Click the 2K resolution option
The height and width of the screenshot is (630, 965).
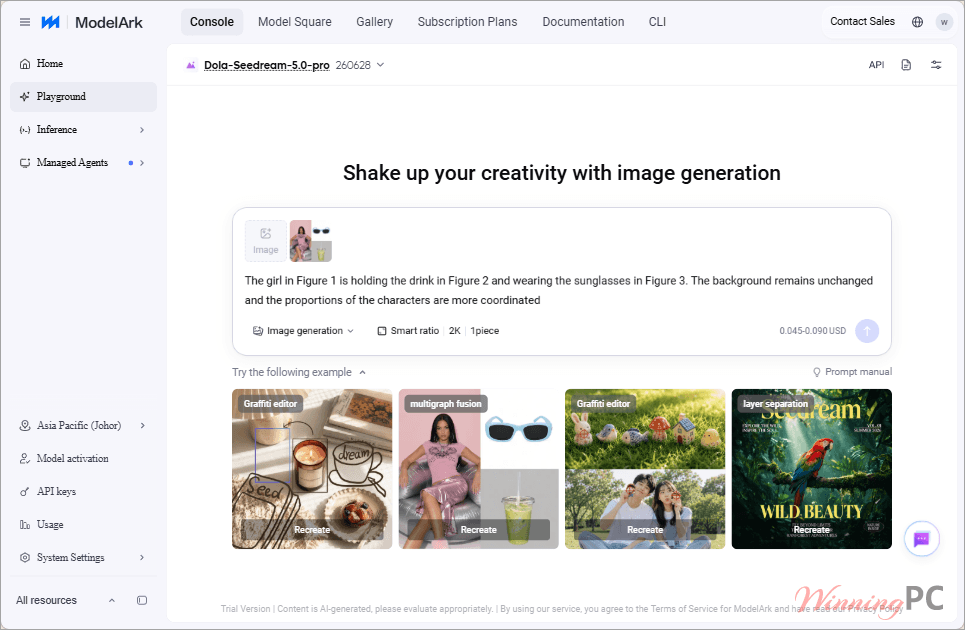click(455, 331)
